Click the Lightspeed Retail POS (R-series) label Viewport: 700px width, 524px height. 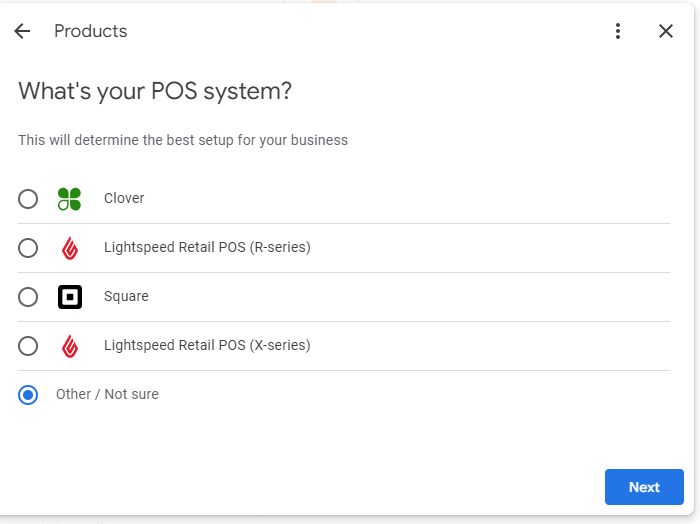pyautogui.click(x=207, y=247)
